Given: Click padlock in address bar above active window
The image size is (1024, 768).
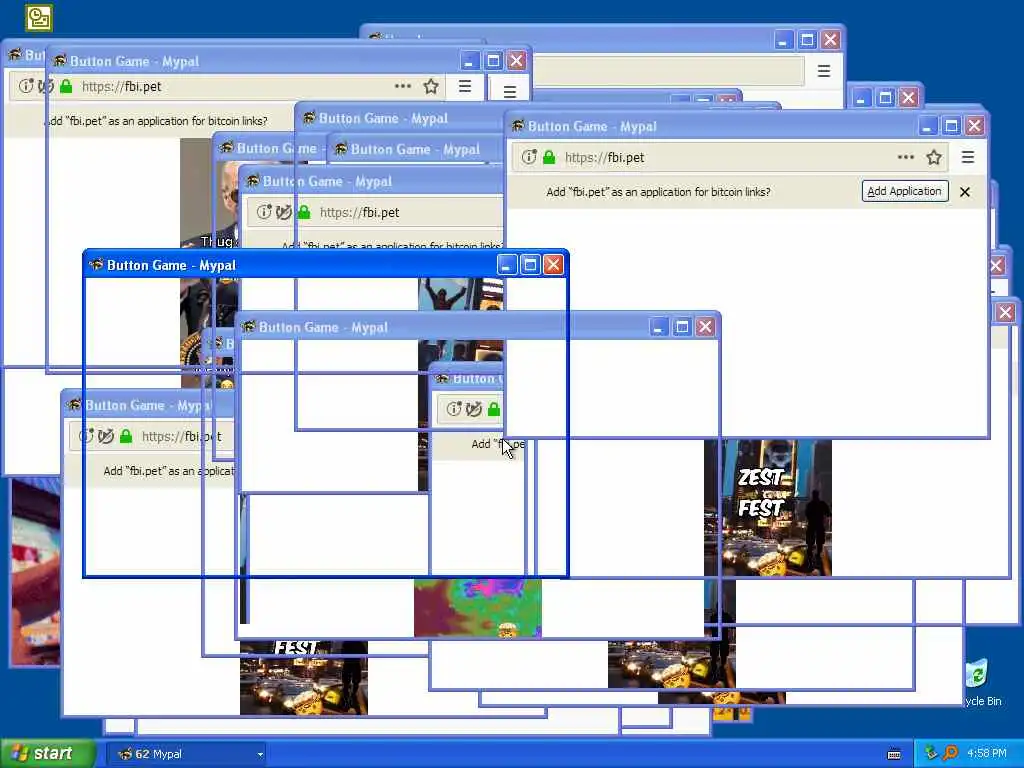Looking at the screenshot, I should pos(304,212).
